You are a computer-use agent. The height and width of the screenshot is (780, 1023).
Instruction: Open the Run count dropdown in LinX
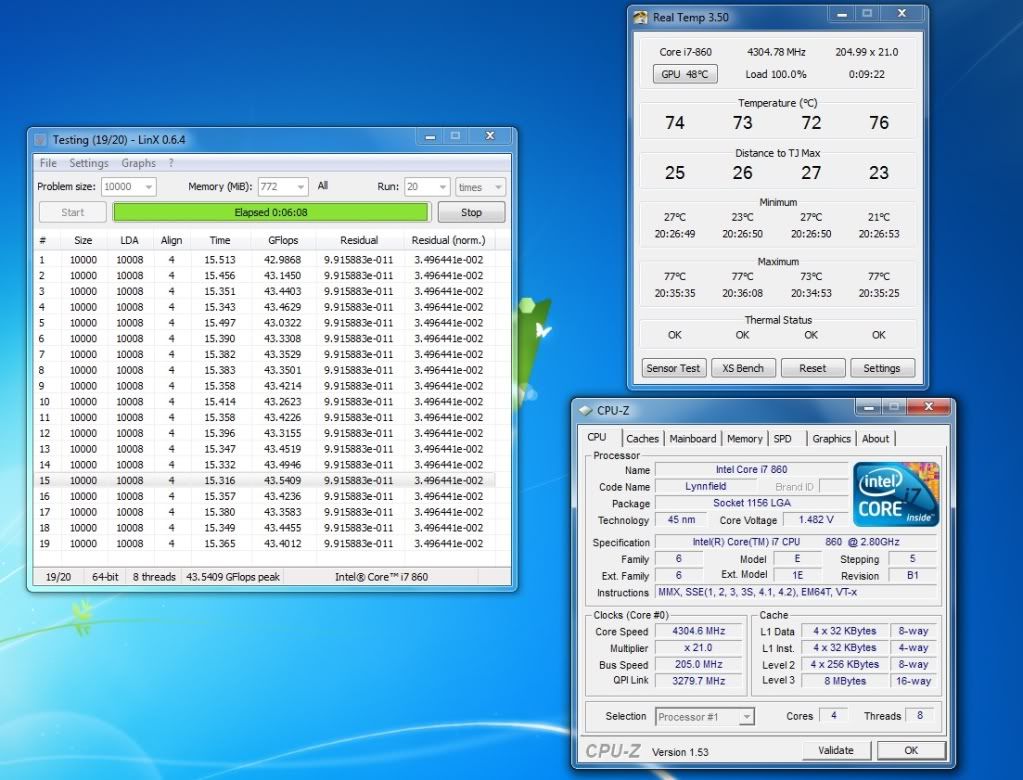(443, 187)
